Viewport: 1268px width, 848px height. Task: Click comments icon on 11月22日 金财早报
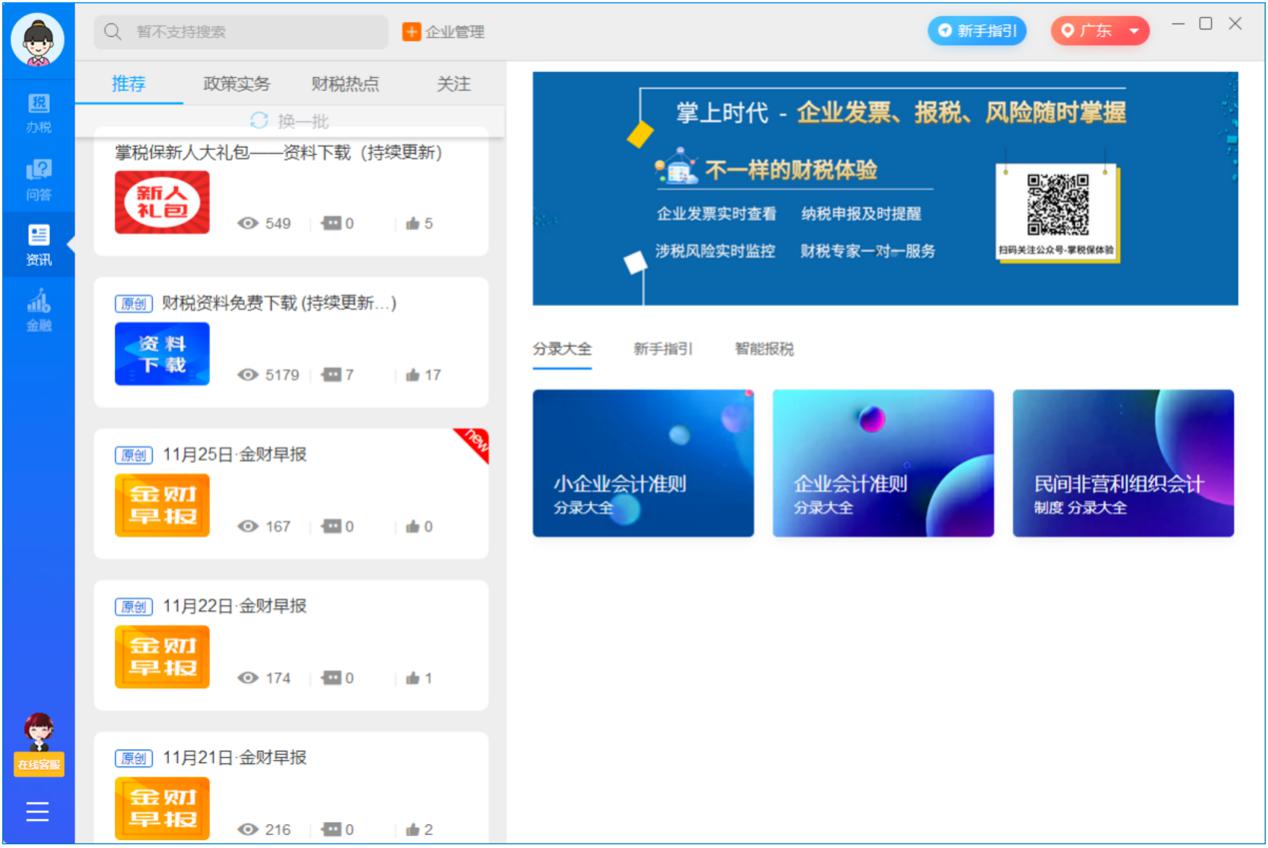point(331,678)
